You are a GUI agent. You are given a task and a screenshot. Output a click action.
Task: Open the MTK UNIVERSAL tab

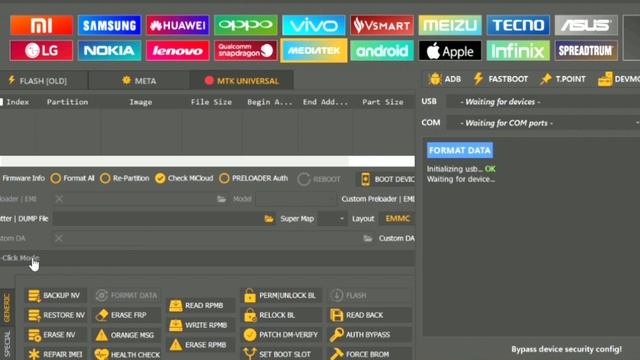click(x=242, y=81)
